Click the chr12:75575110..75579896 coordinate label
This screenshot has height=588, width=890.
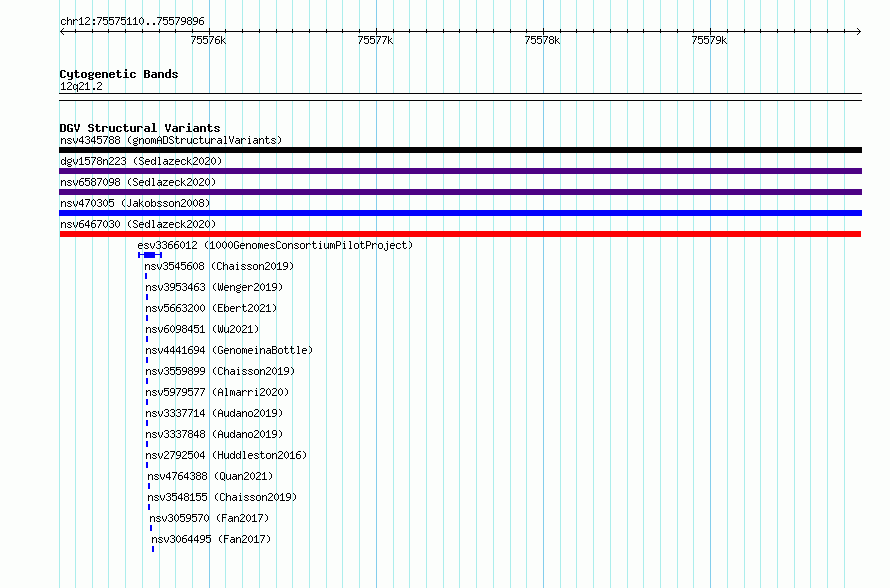coord(132,21)
